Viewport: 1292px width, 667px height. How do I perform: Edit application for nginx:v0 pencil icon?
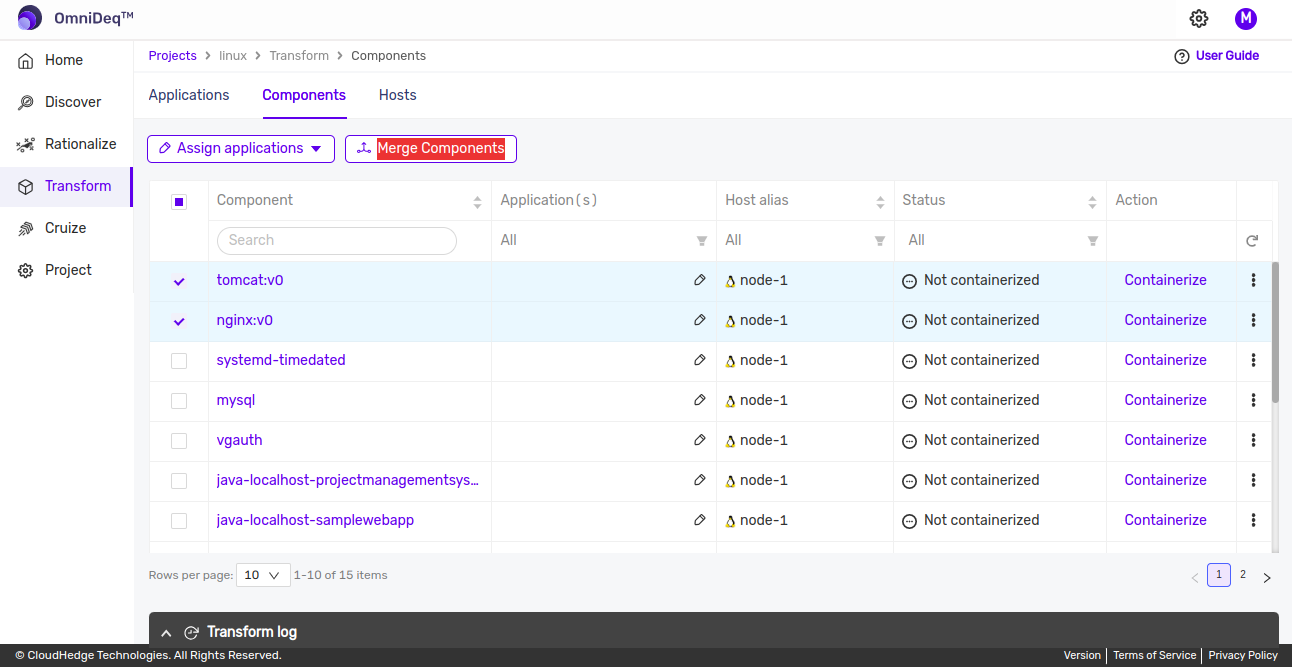click(x=700, y=320)
